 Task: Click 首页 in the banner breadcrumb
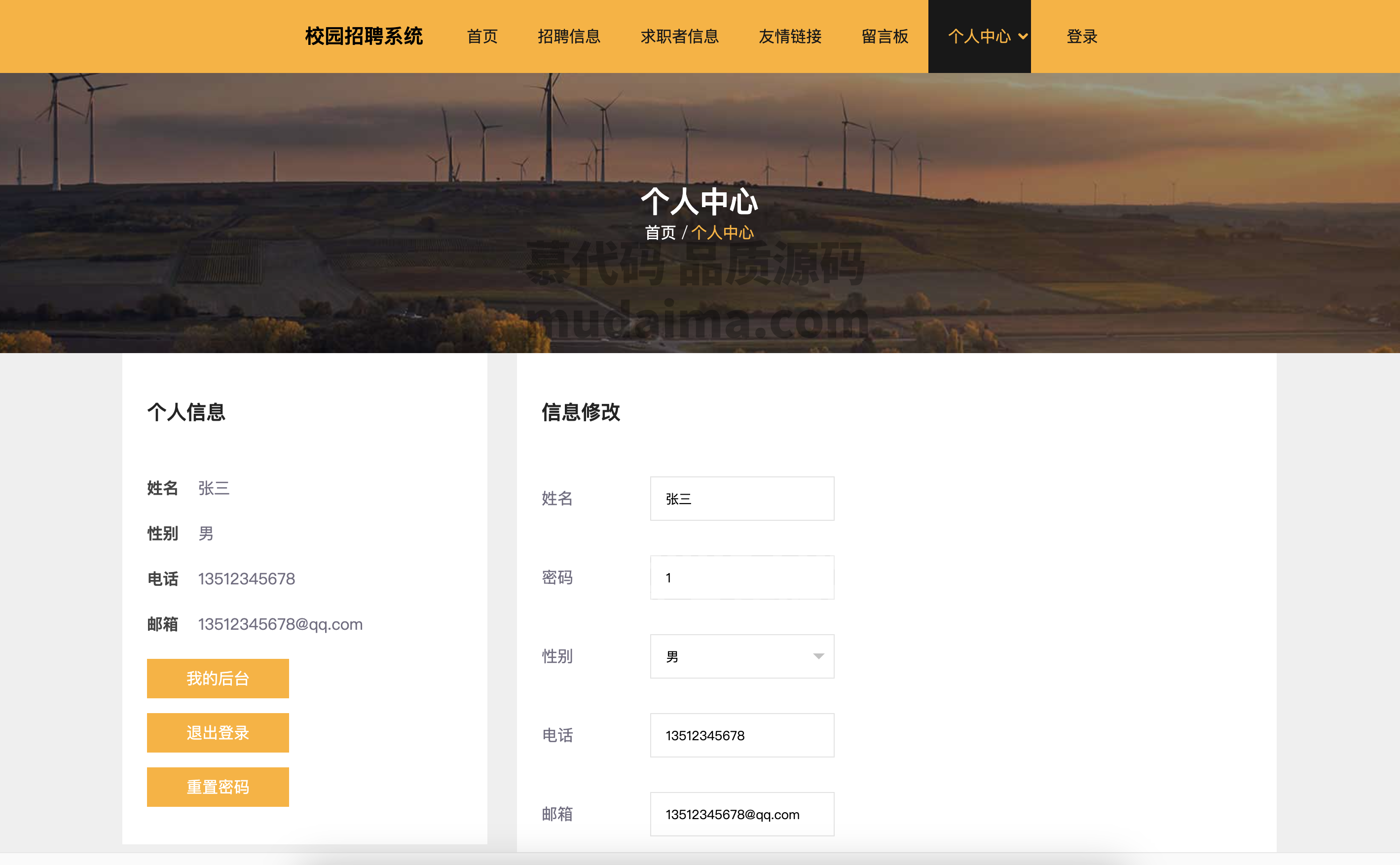[660, 233]
